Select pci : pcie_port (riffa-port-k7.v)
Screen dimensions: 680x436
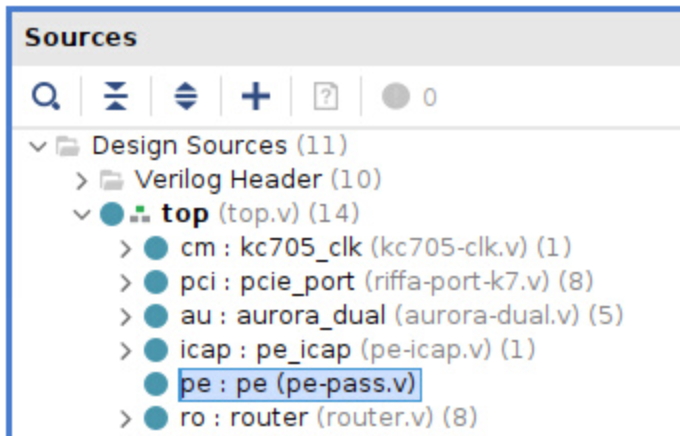(x=386, y=282)
